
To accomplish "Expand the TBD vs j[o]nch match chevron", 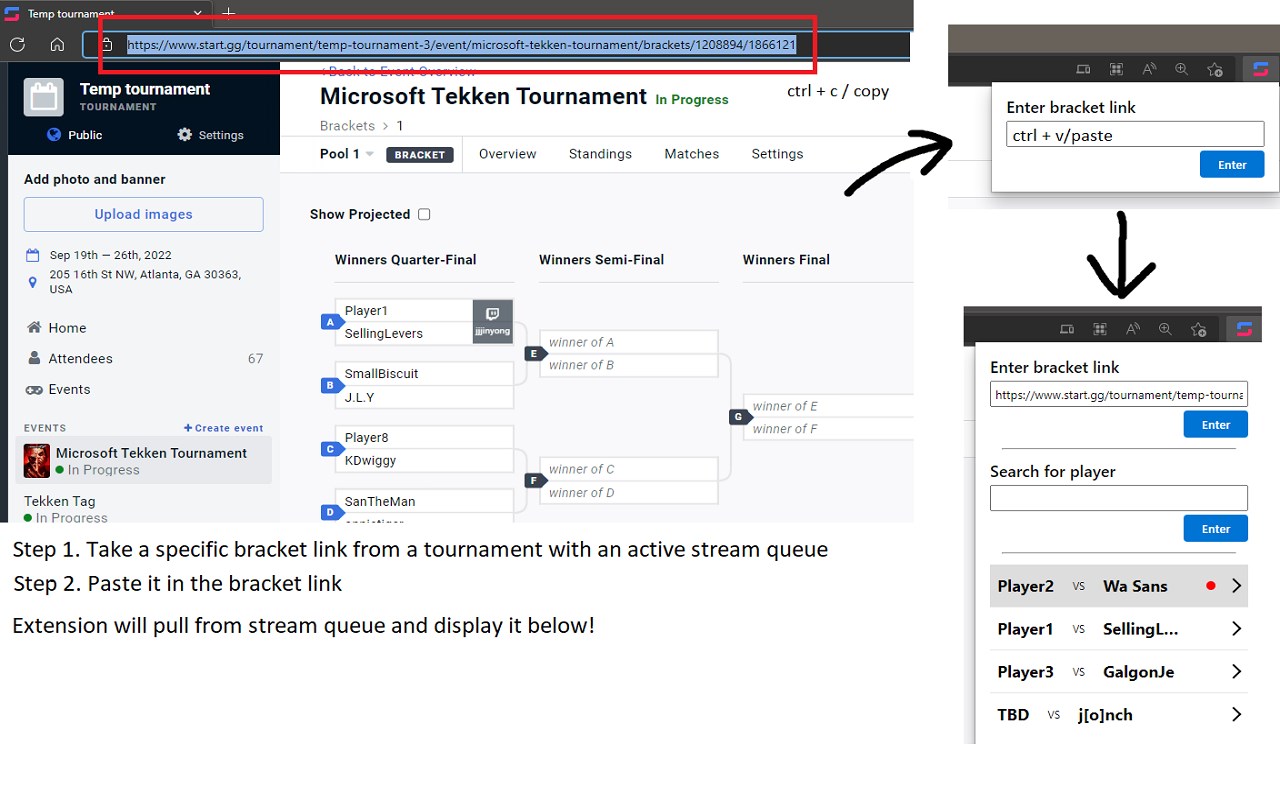I will (1237, 714).
